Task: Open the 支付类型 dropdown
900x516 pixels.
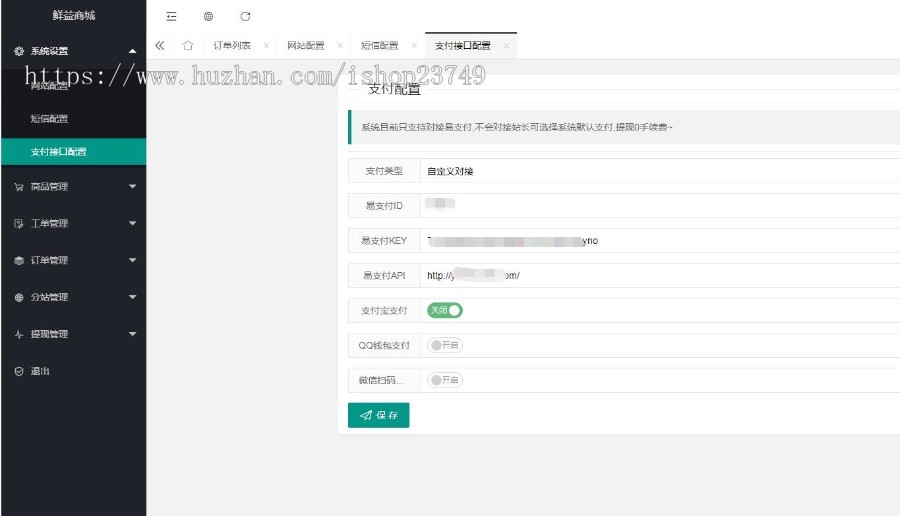Action: (658, 171)
